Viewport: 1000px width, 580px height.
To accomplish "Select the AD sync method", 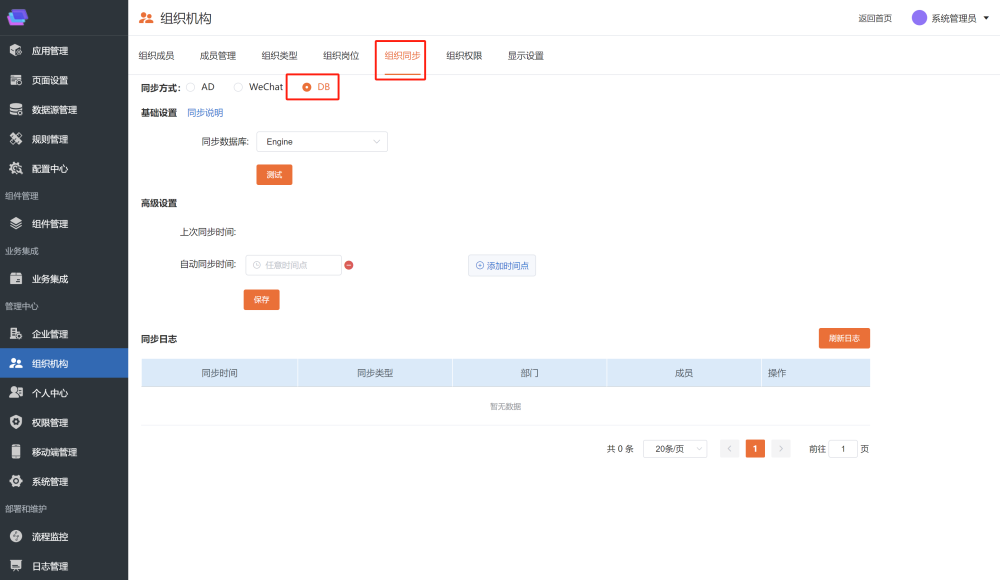I will [x=191, y=87].
